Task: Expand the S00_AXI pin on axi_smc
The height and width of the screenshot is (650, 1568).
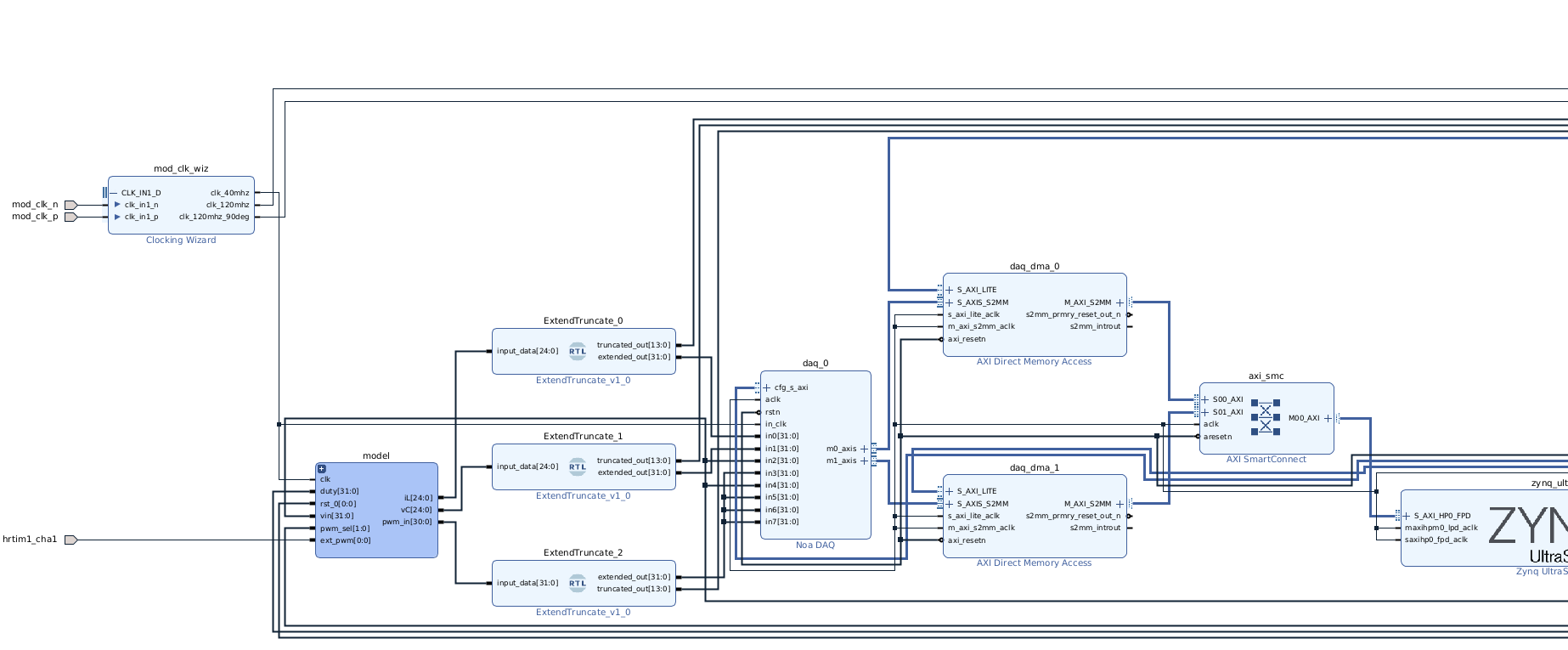Action: (1205, 399)
